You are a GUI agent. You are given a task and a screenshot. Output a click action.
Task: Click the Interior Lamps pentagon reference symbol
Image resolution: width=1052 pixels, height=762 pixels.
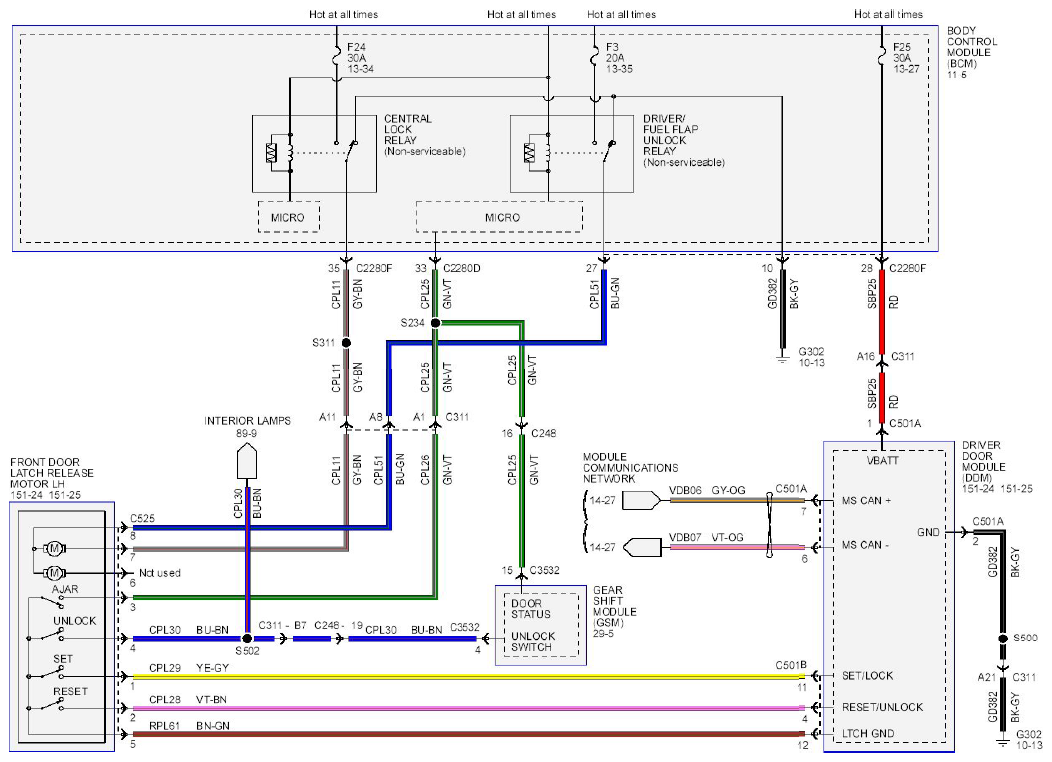click(247, 461)
